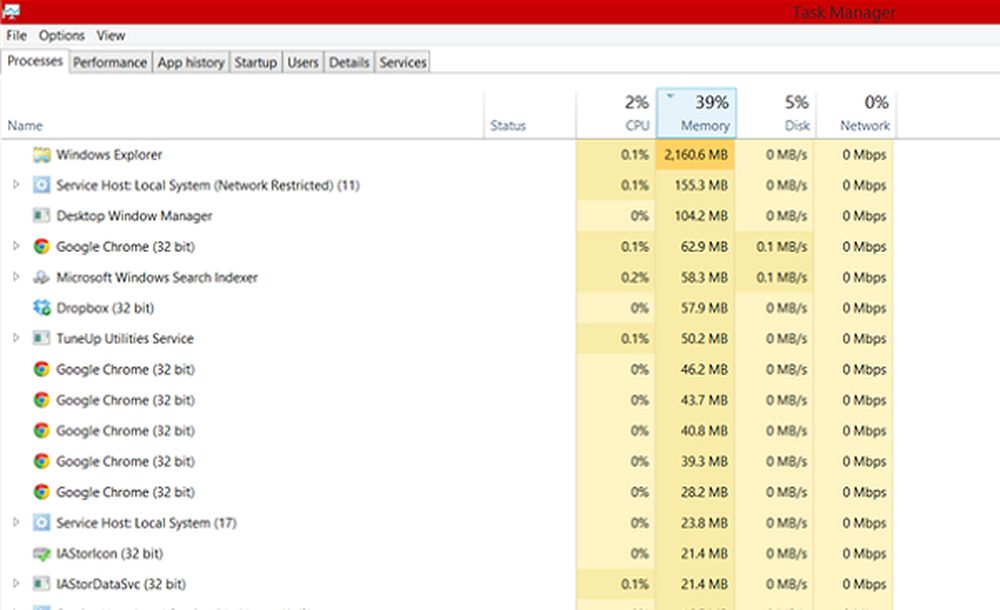
Task: Expand the TuneUp Utilities Service group
Action: pyautogui.click(x=15, y=339)
